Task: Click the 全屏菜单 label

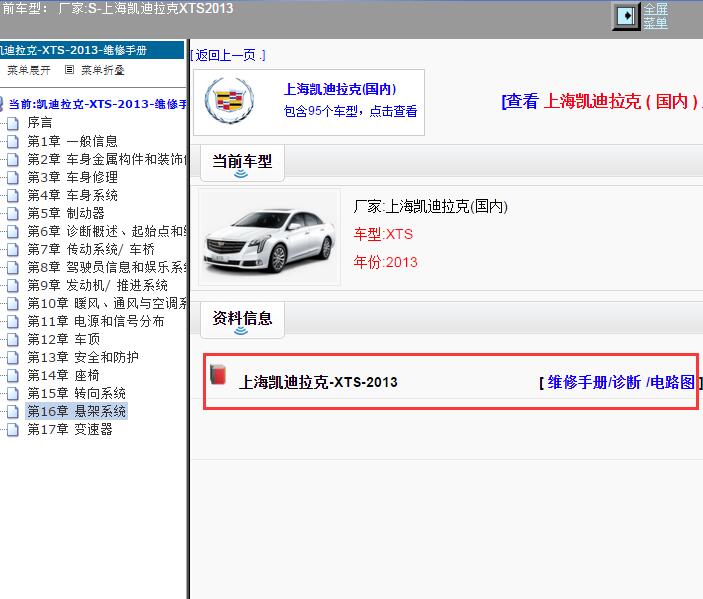Action: (x=655, y=16)
